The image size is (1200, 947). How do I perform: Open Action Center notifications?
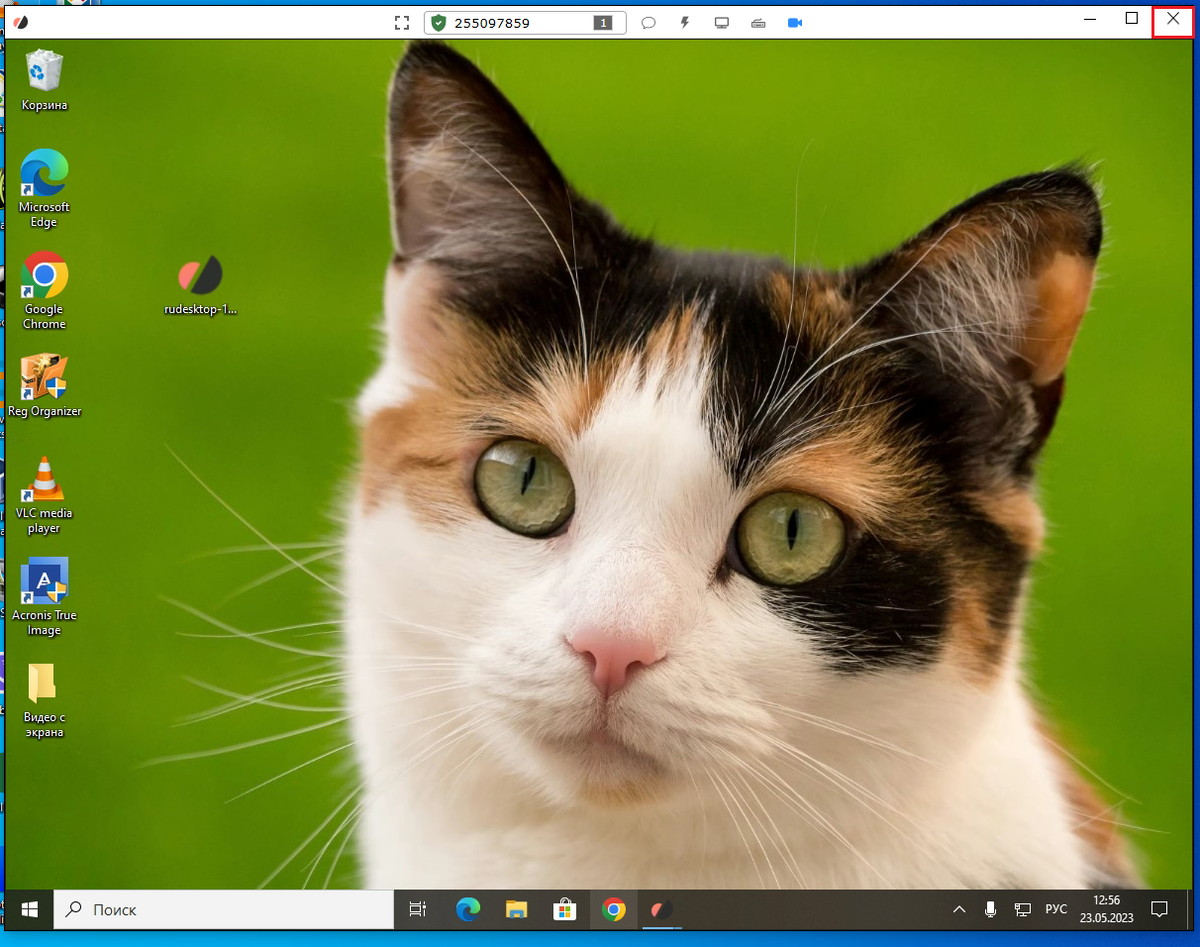pyautogui.click(x=1158, y=909)
